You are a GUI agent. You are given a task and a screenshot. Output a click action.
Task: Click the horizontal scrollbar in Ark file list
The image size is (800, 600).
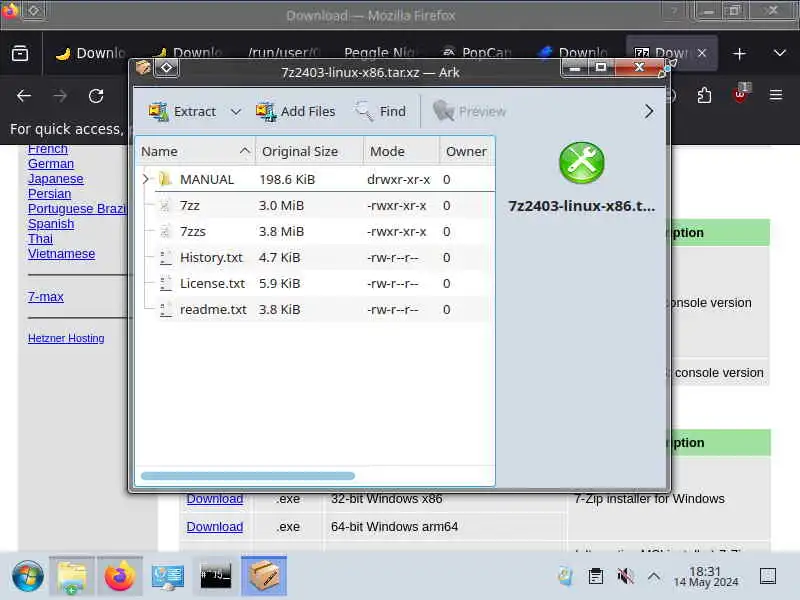pyautogui.click(x=247, y=476)
